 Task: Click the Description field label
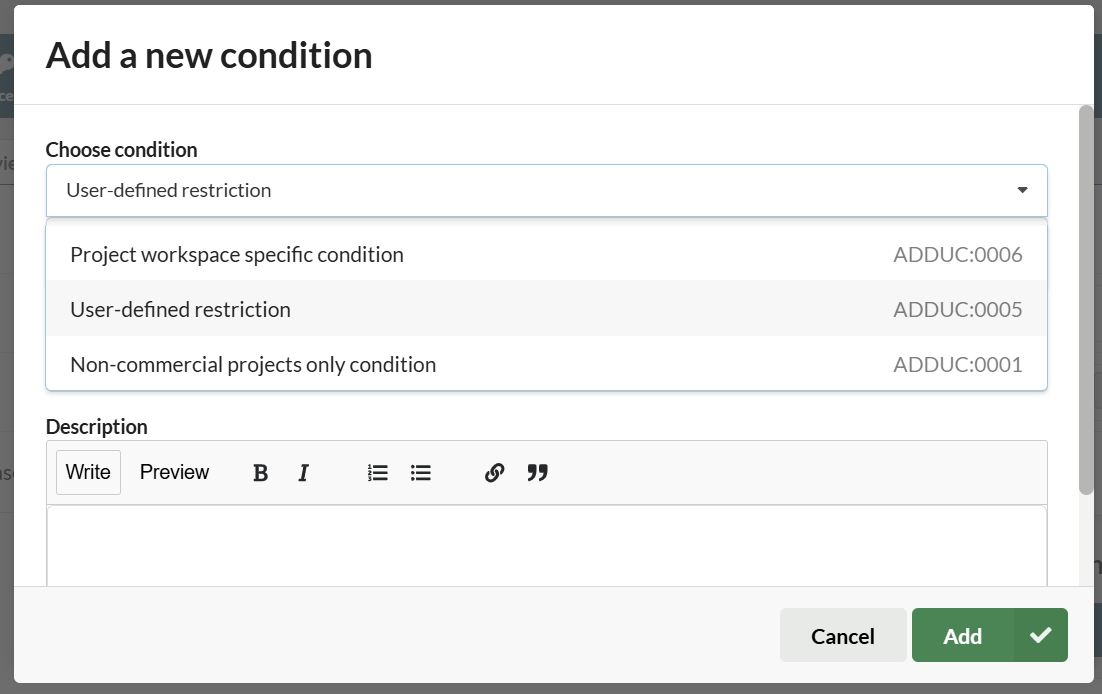click(97, 426)
